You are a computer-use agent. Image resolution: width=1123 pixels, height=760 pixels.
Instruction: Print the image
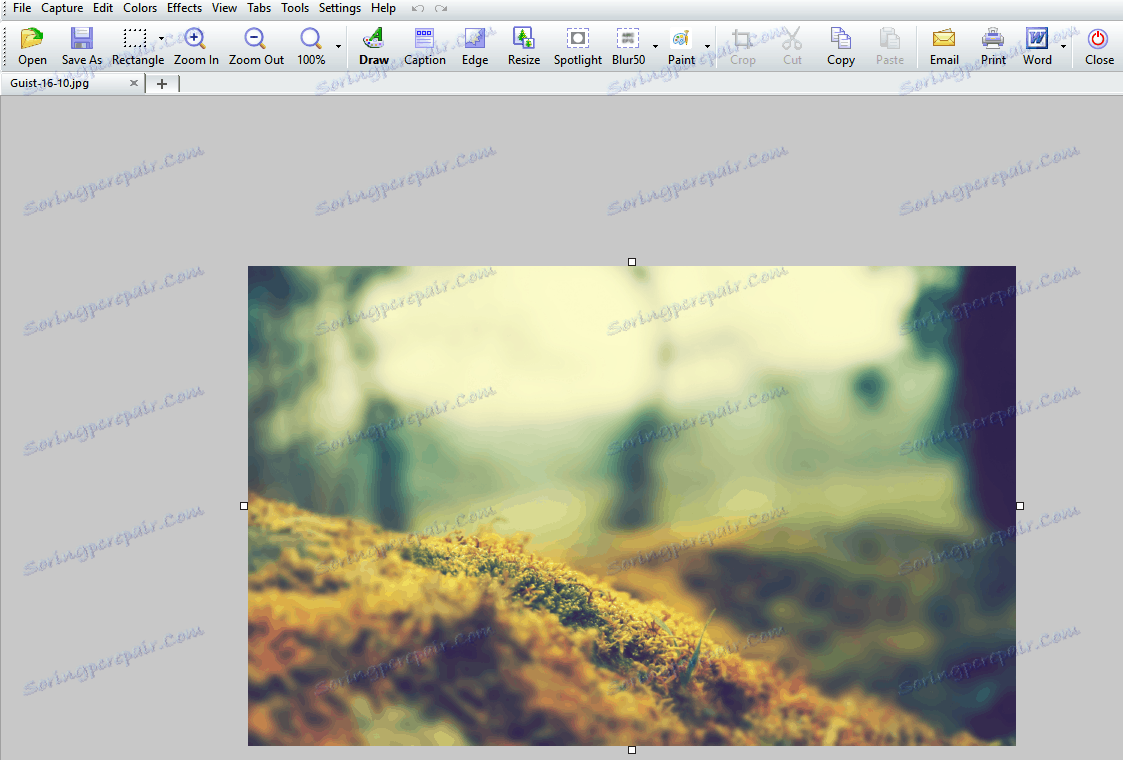coord(993,47)
